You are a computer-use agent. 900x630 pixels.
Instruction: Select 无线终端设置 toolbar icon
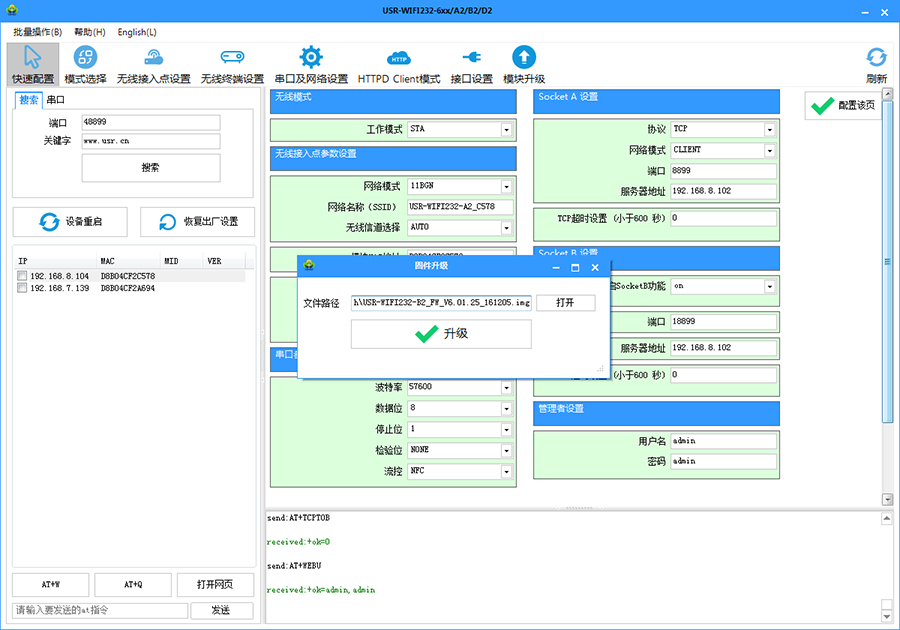(232, 57)
